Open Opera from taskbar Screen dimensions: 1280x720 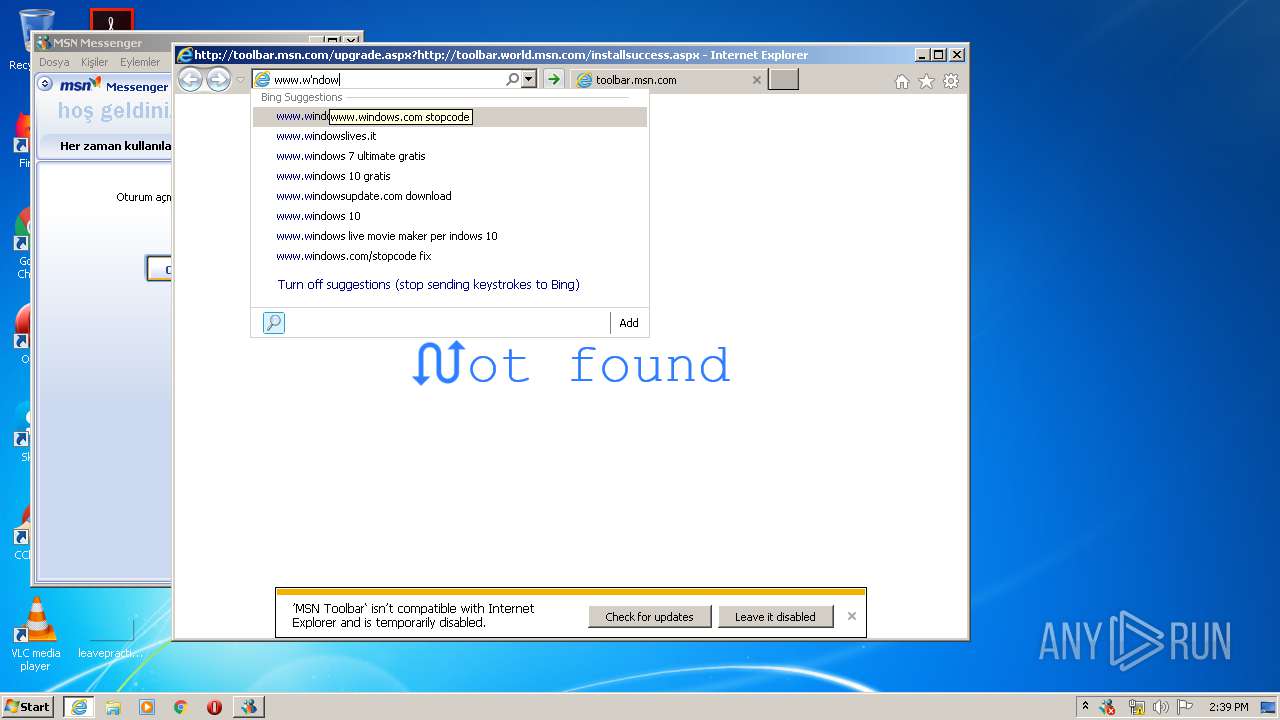pyautogui.click(x=214, y=707)
